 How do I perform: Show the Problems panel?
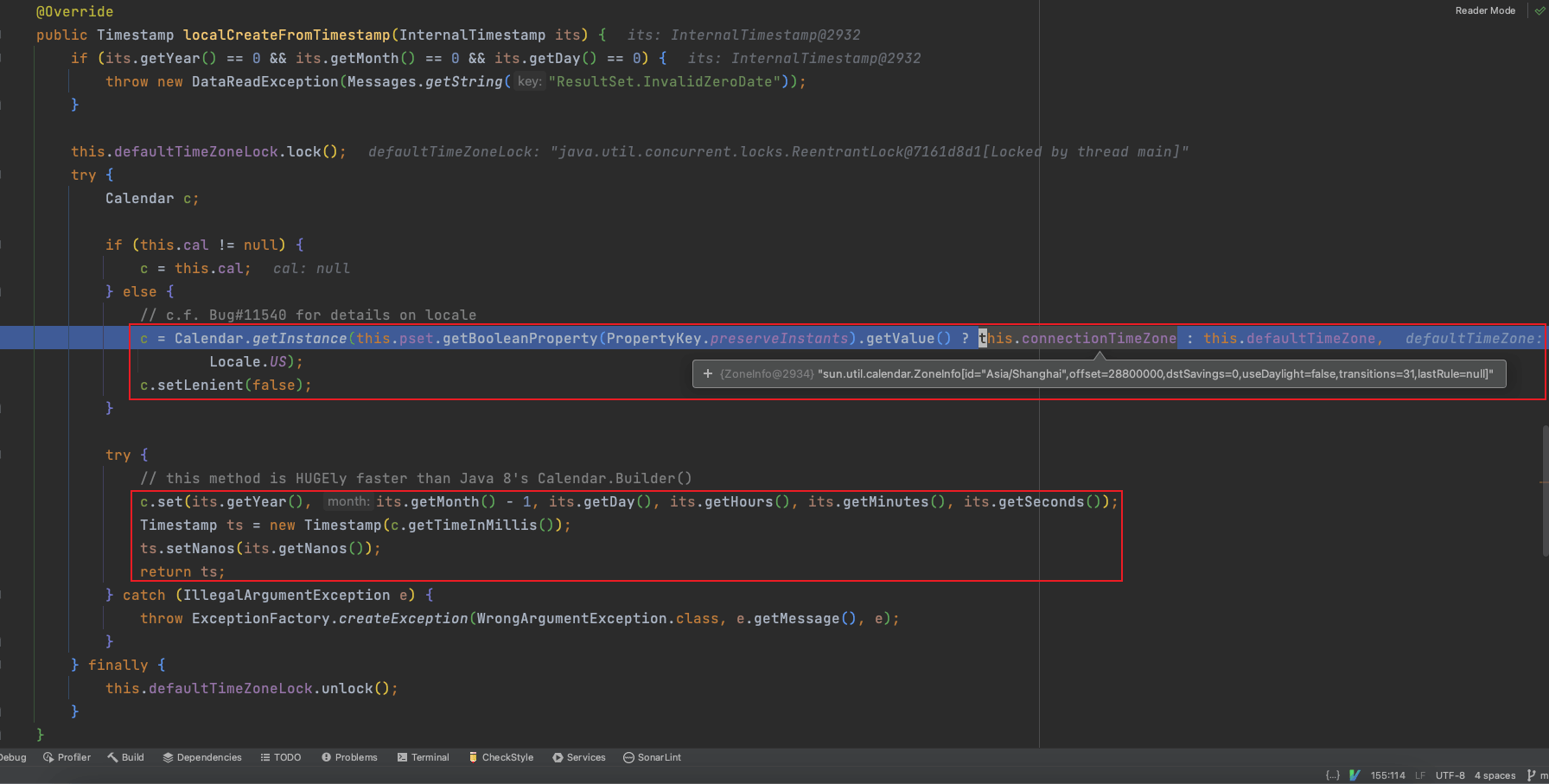pyautogui.click(x=349, y=757)
